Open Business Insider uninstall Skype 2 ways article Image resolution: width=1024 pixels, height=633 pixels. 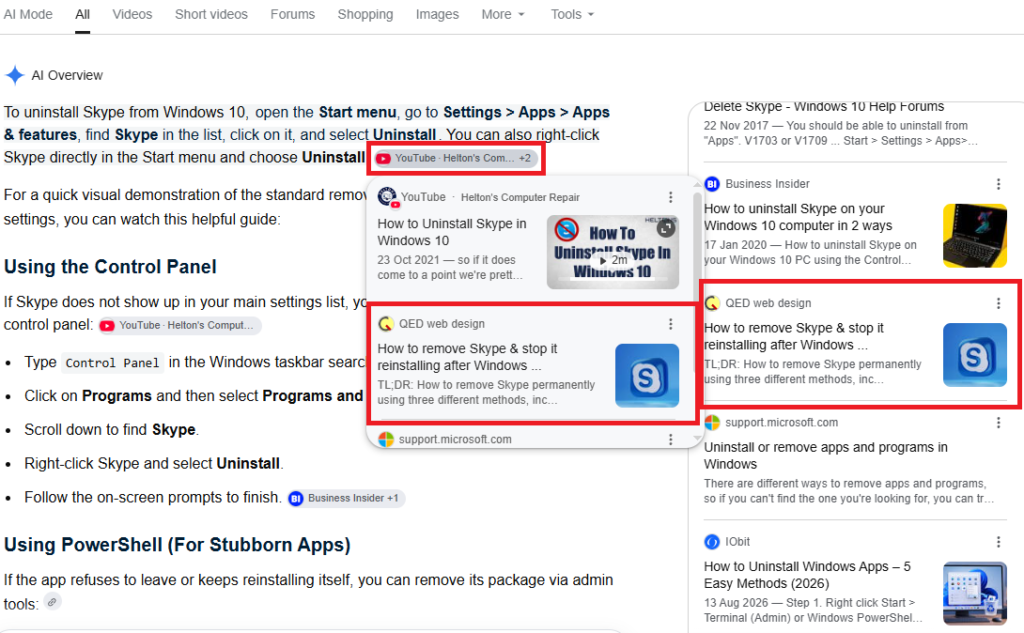coord(798,217)
